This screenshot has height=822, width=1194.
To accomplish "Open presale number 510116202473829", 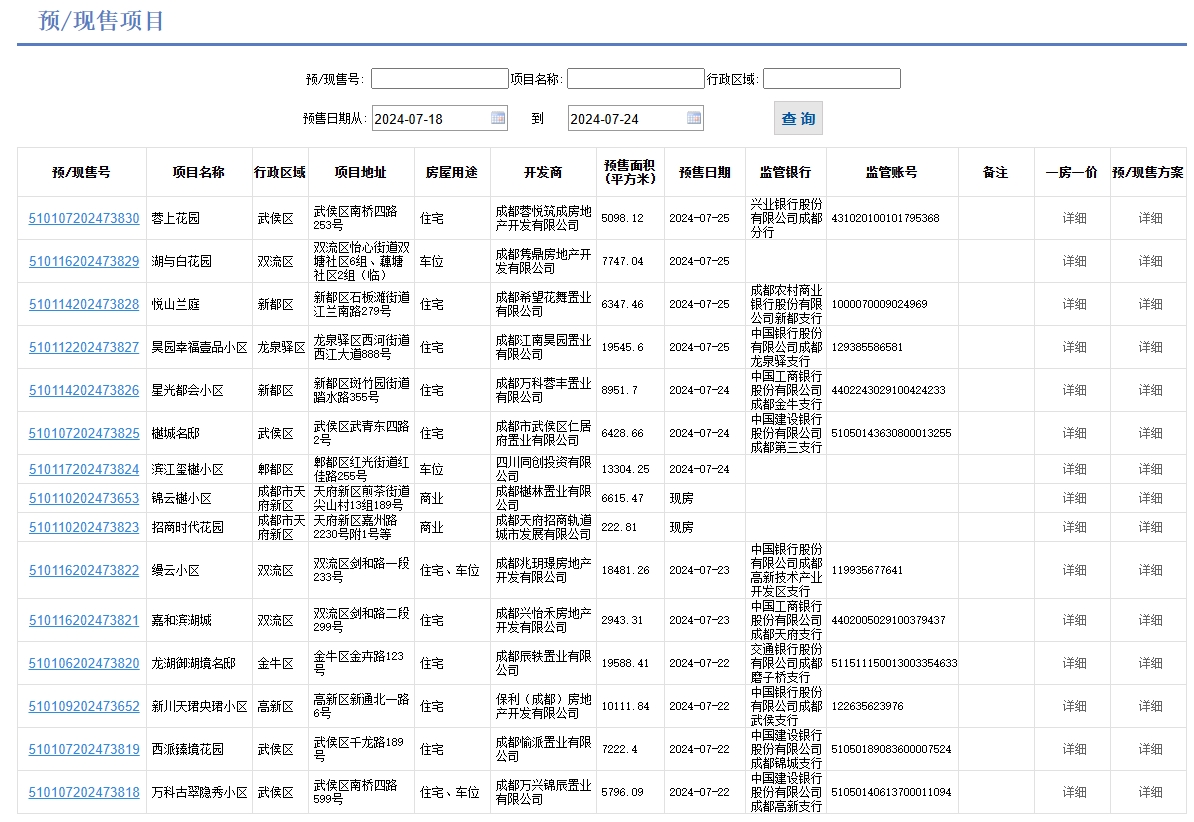I will pyautogui.click(x=84, y=261).
